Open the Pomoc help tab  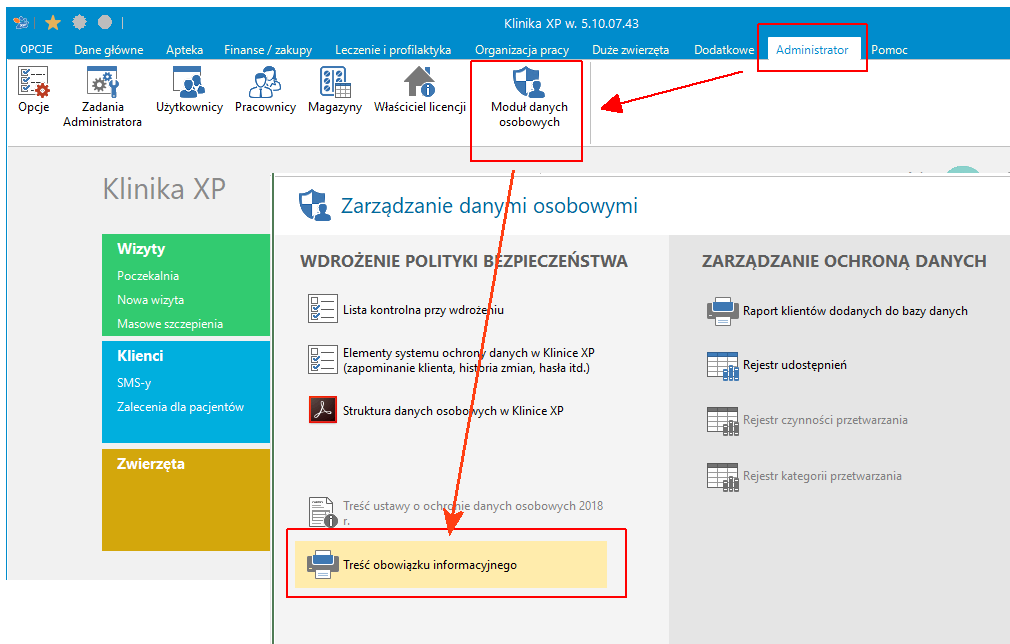tap(889, 50)
